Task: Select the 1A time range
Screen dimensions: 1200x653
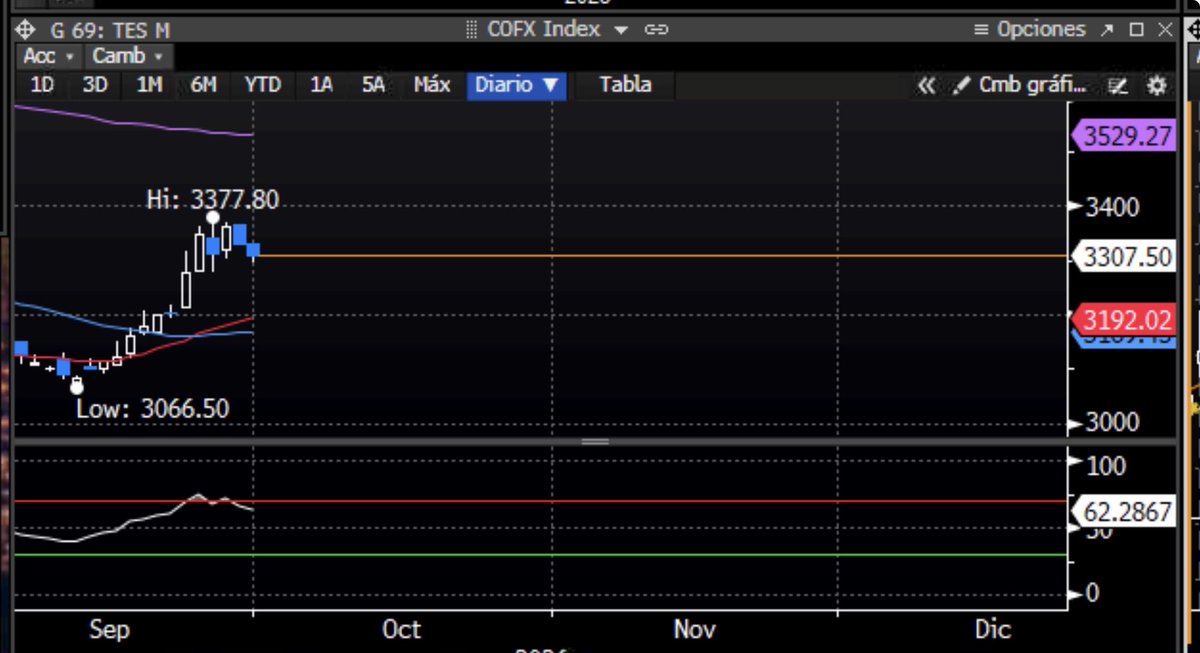Action: coord(321,85)
